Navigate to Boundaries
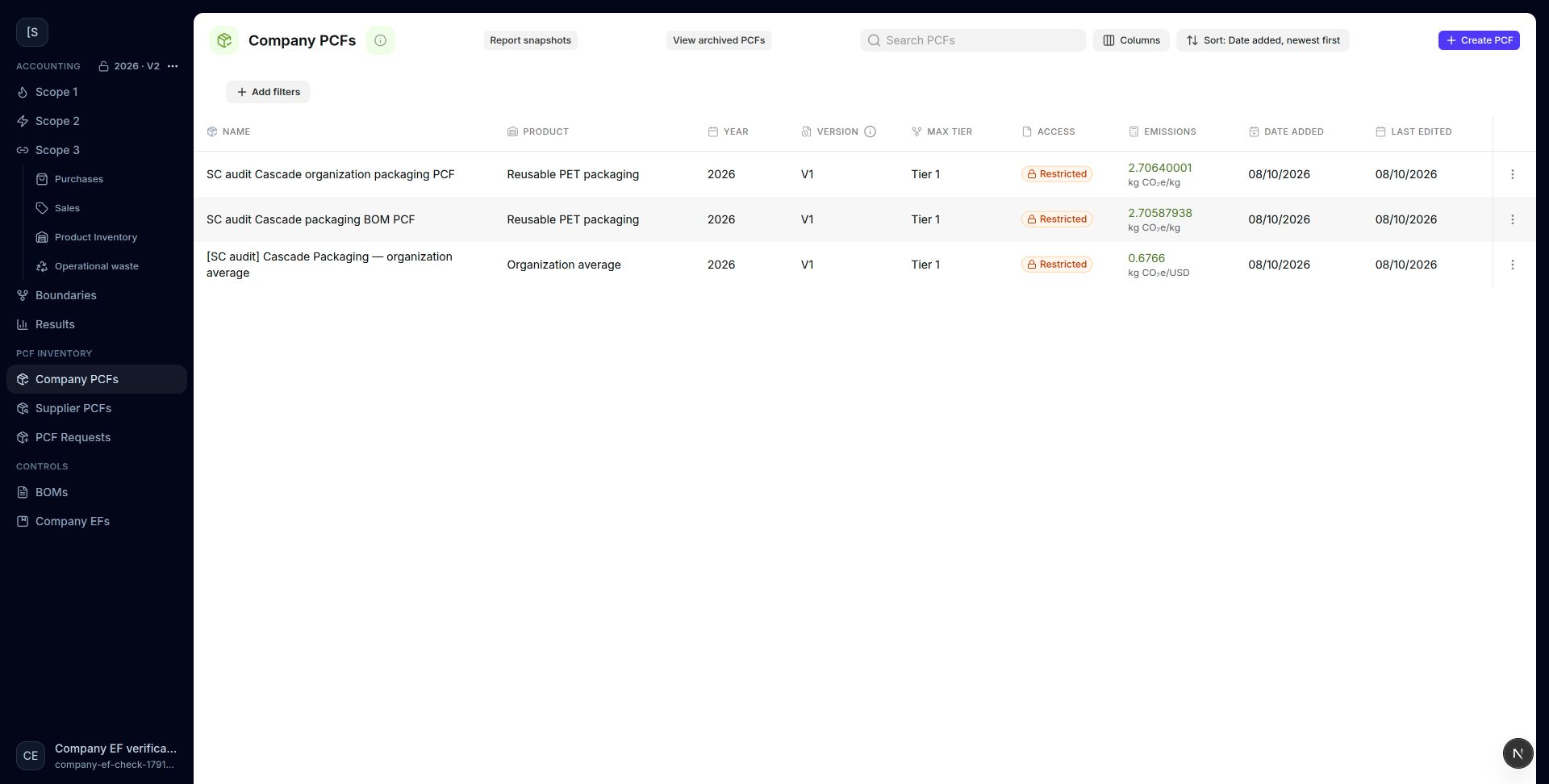The height and width of the screenshot is (784, 1549). point(97,295)
